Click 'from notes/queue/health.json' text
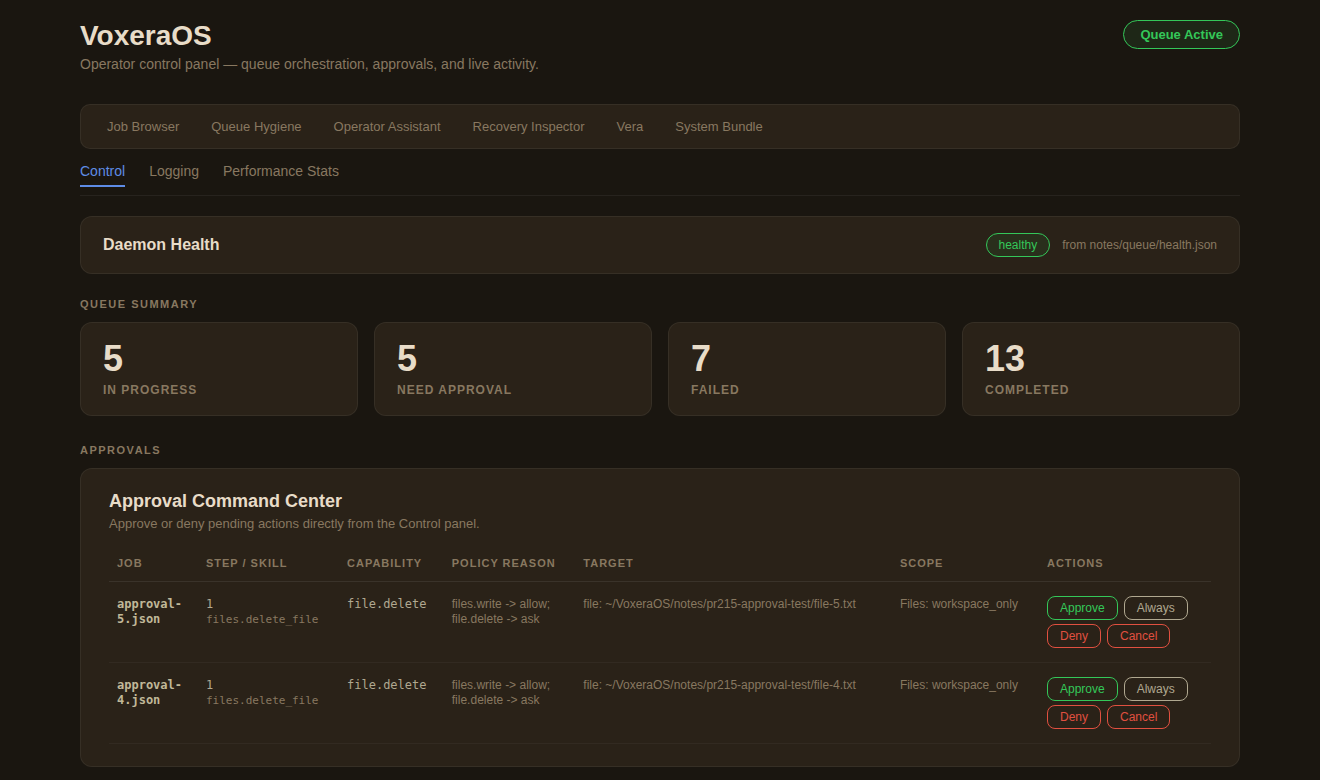The width and height of the screenshot is (1320, 780). 1139,245
